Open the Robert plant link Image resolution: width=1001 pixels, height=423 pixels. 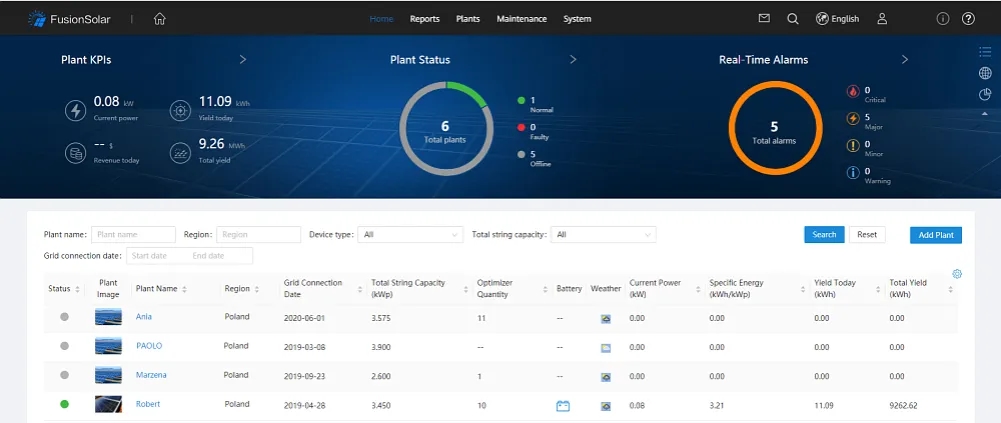[148, 405]
